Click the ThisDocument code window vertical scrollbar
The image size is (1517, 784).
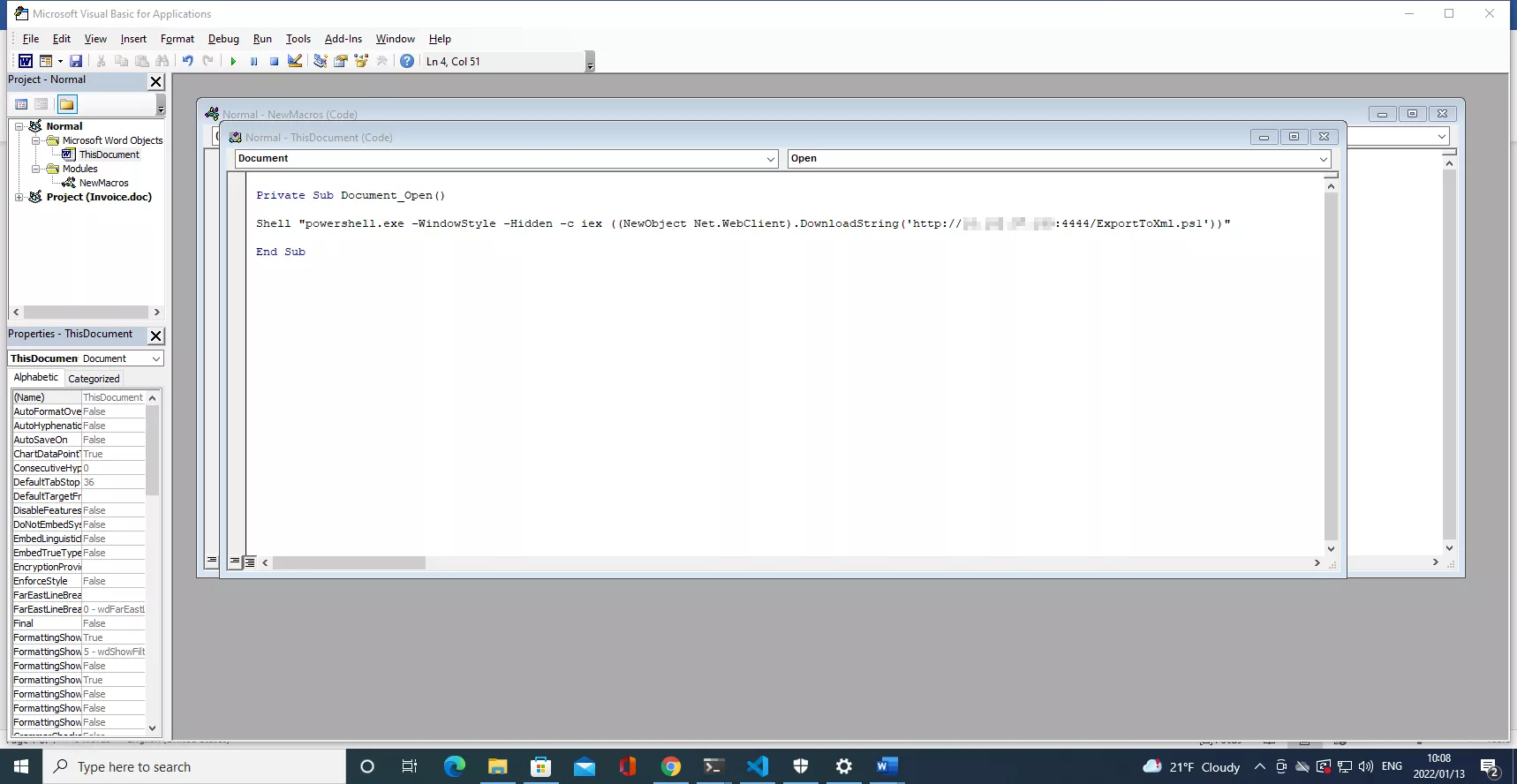click(1331, 366)
